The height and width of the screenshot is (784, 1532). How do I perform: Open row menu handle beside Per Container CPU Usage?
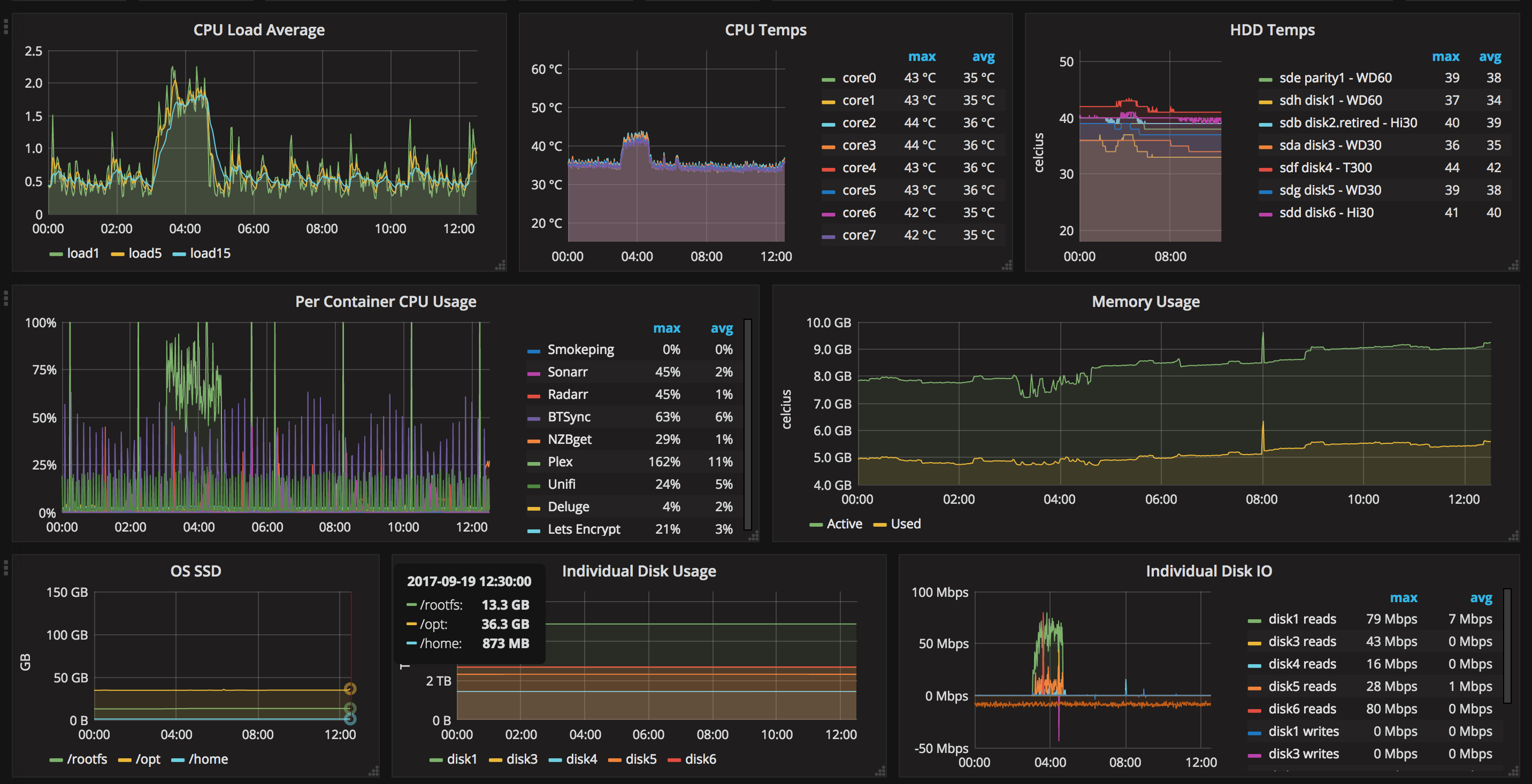(6, 298)
